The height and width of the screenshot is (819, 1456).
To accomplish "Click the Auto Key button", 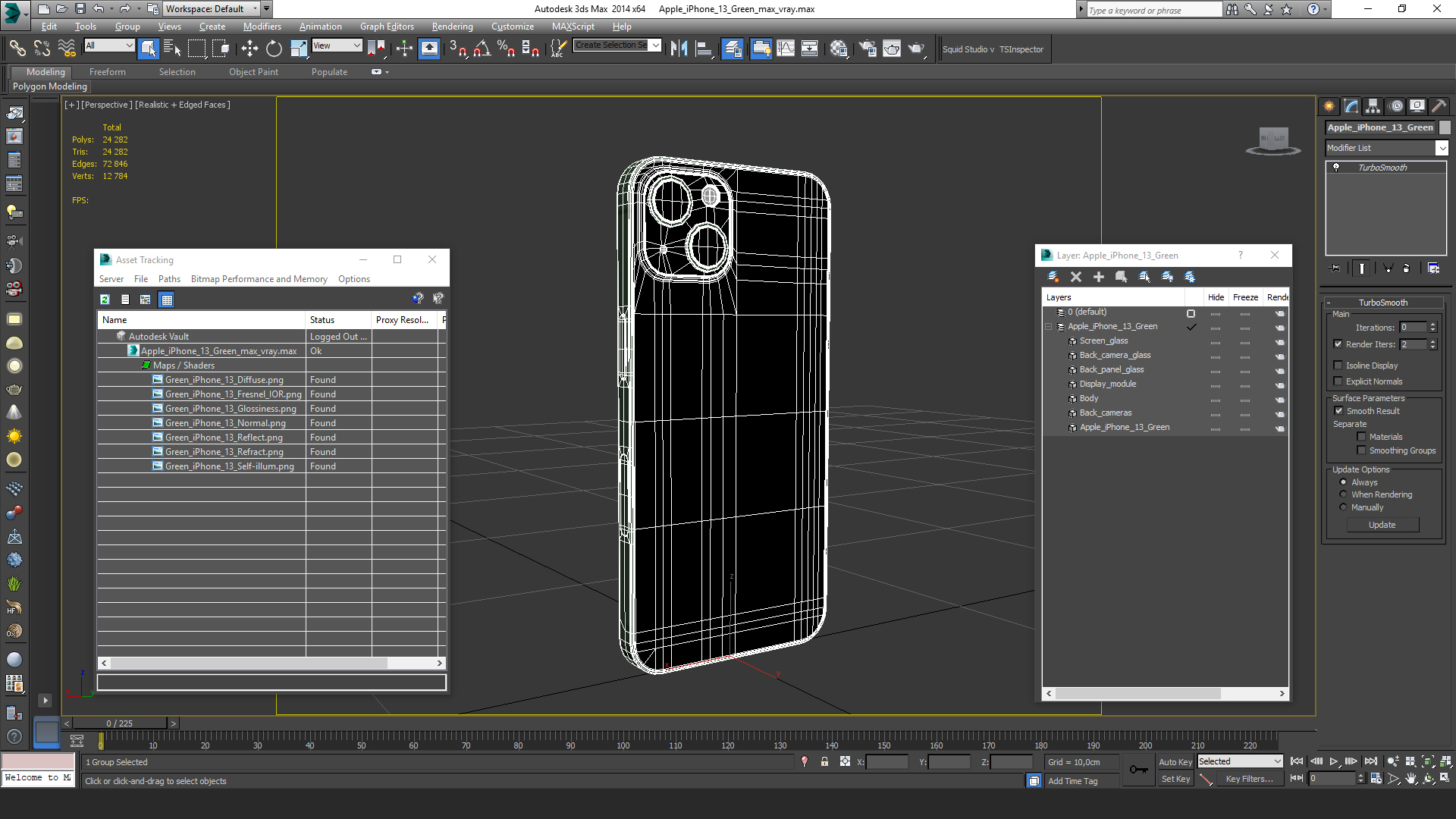I will point(1175,762).
